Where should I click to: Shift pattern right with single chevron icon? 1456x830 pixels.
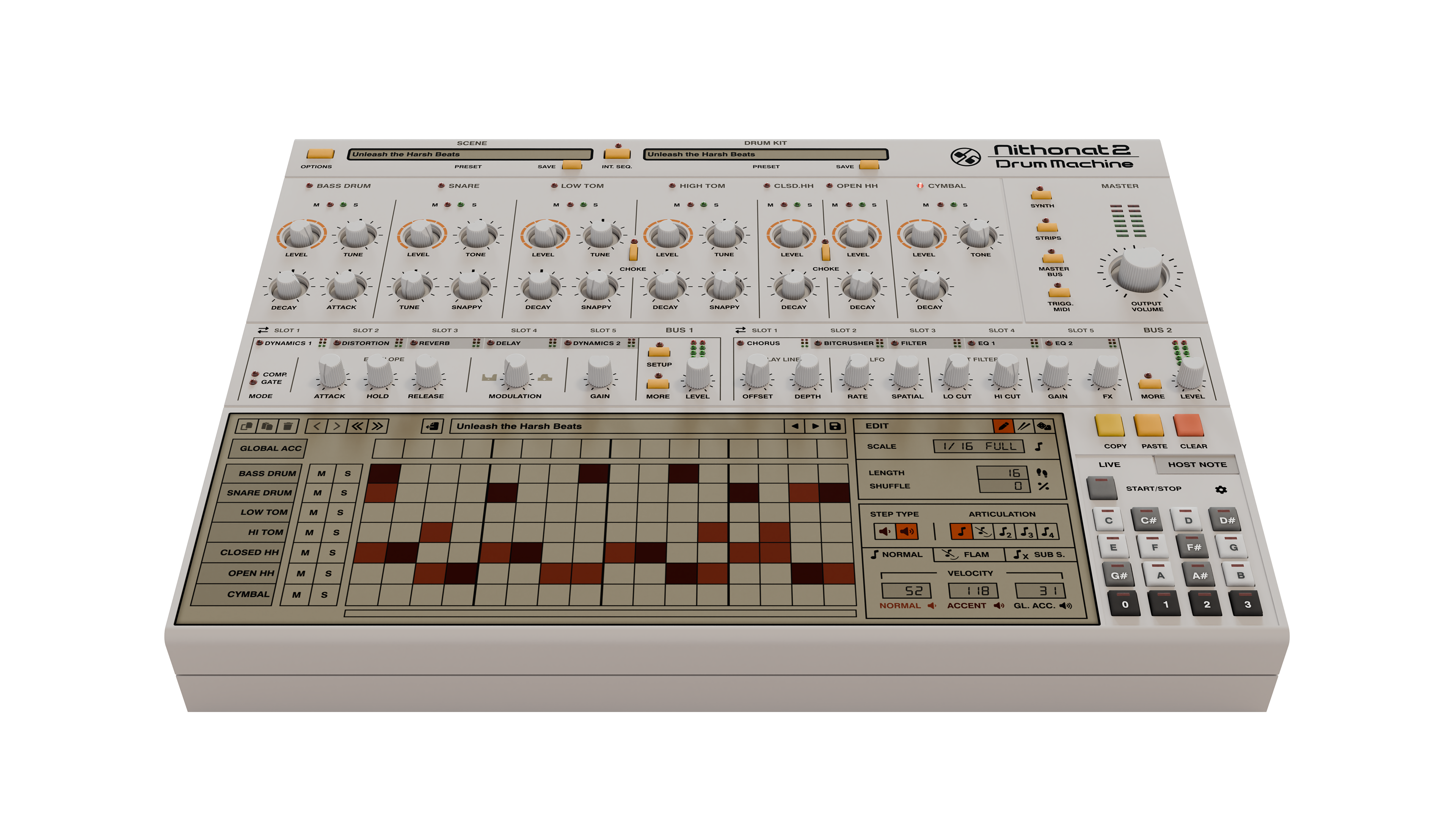tap(337, 426)
